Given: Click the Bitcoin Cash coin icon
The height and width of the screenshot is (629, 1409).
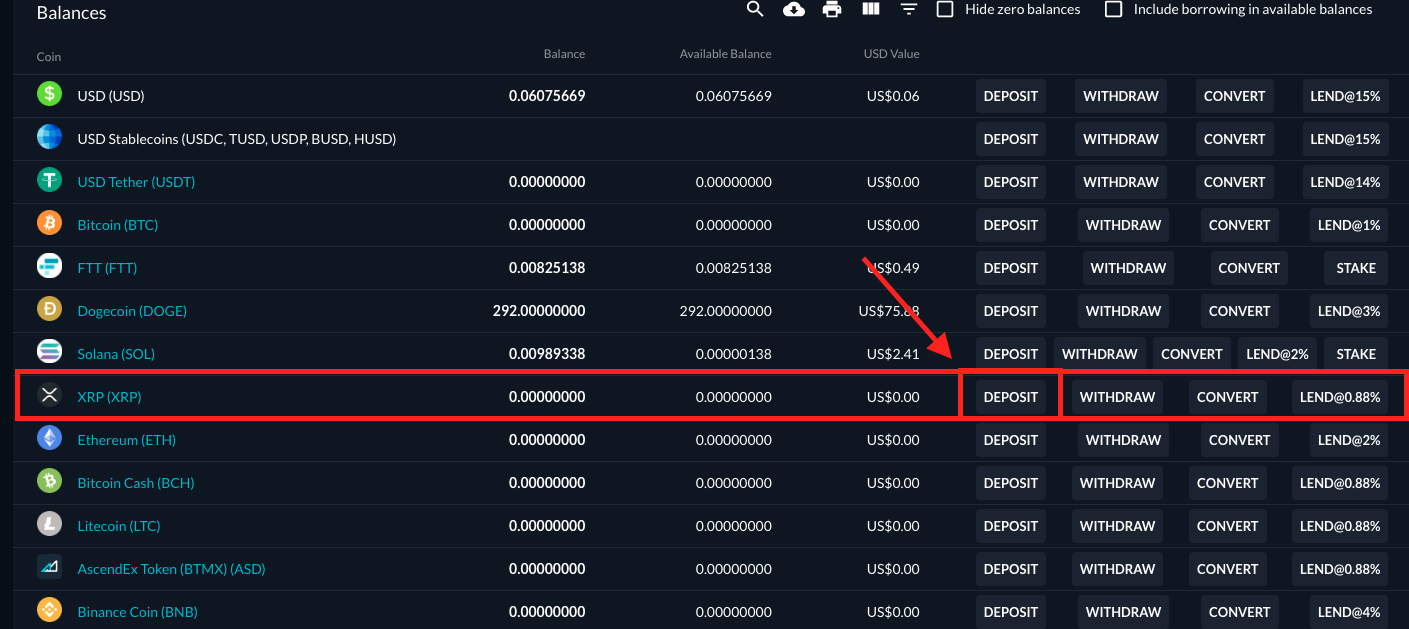Looking at the screenshot, I should click(49, 481).
